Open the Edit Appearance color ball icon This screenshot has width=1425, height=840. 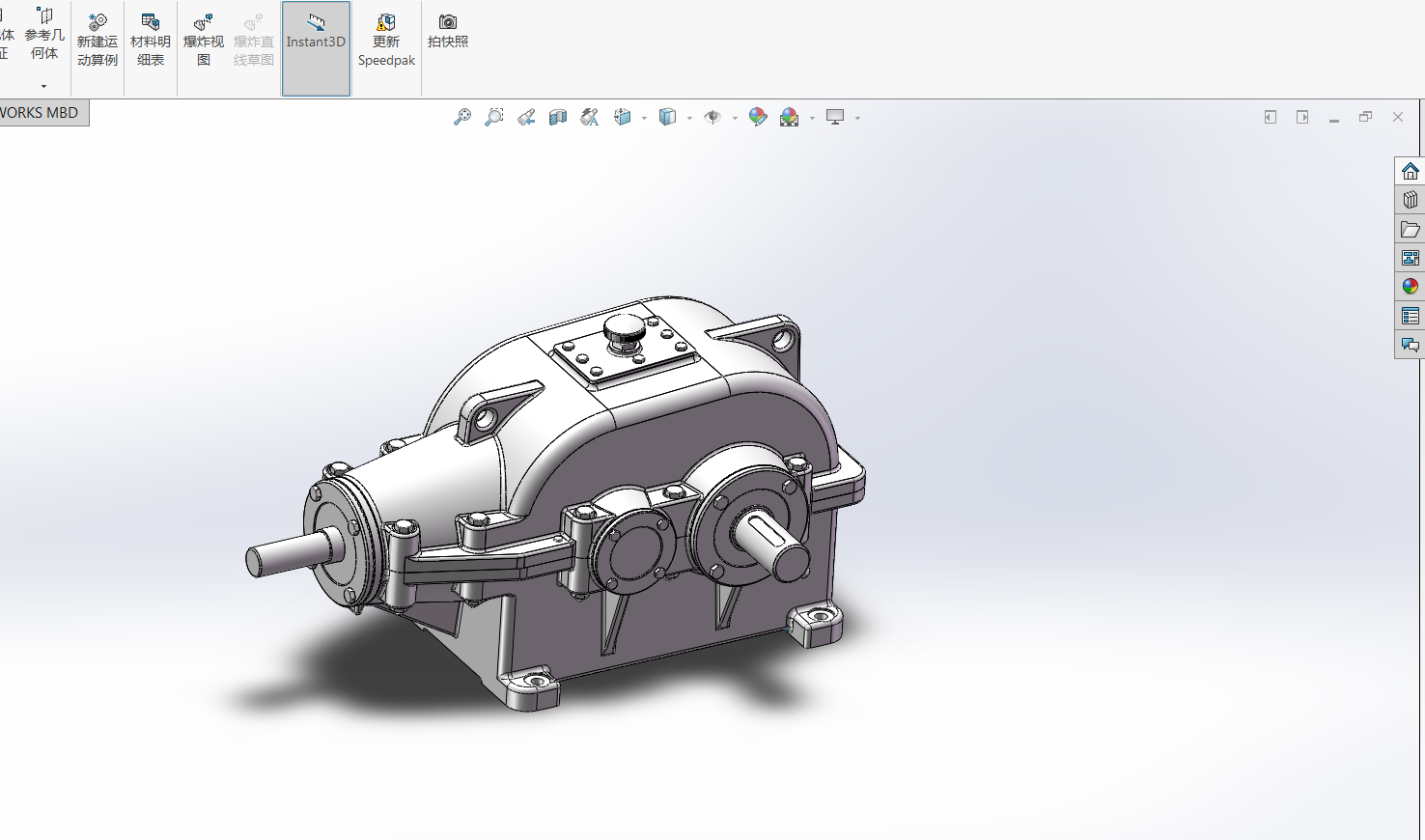(758, 117)
